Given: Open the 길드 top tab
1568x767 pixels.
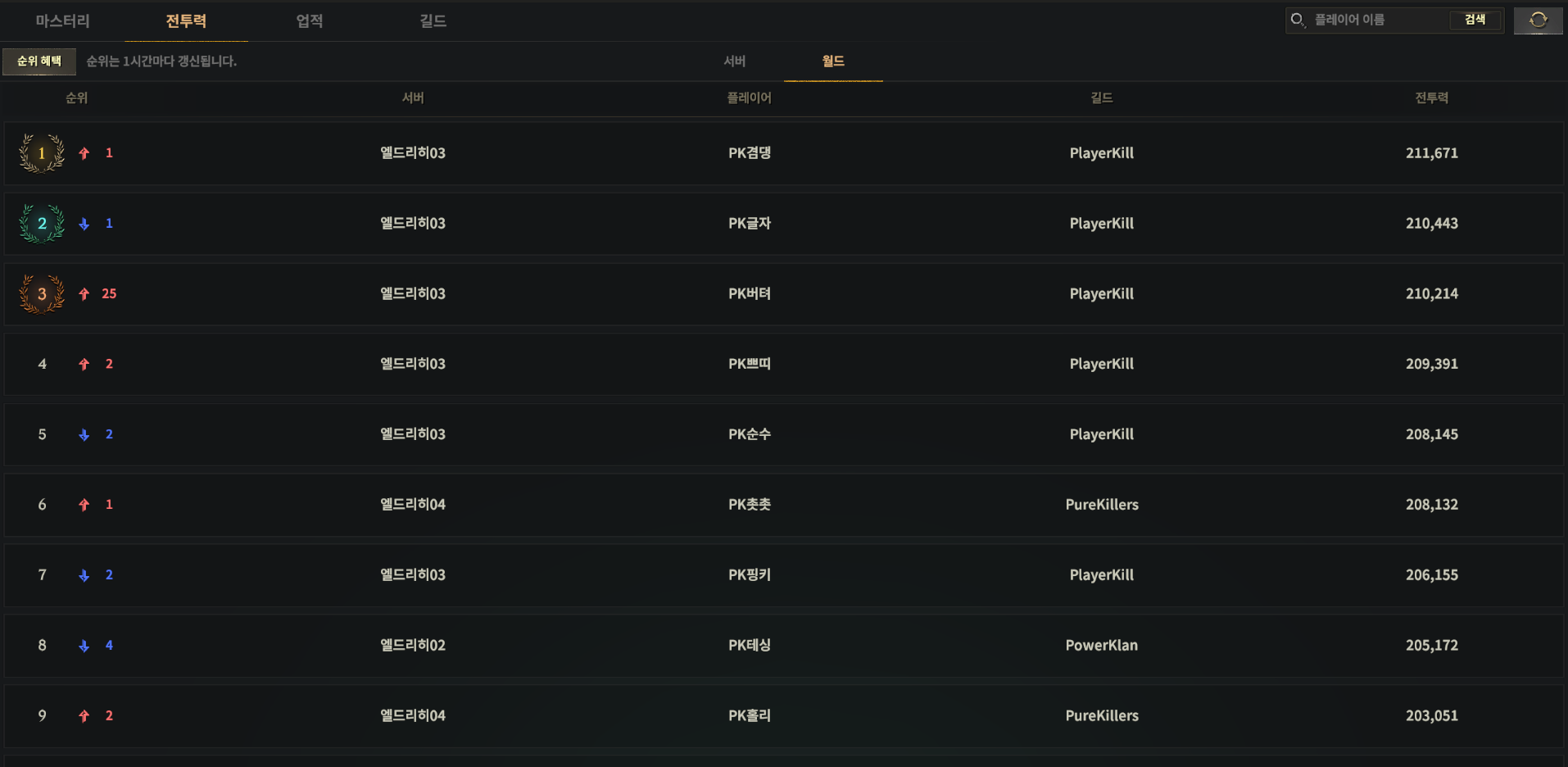Looking at the screenshot, I should 433,21.
